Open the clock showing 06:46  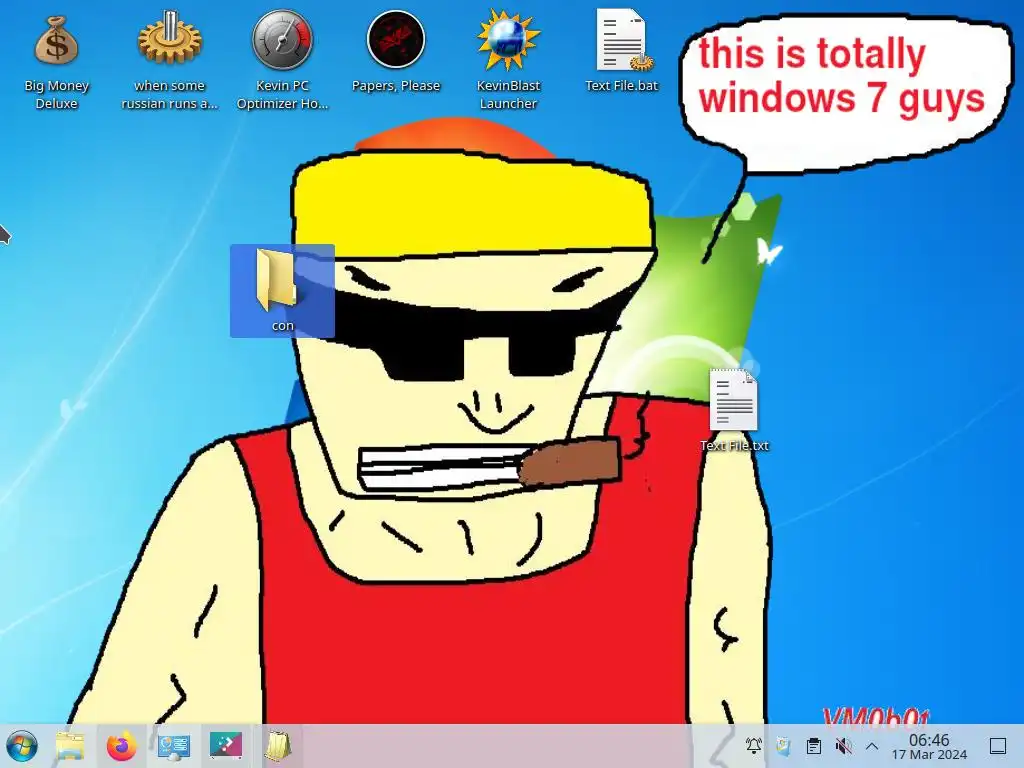point(929,746)
